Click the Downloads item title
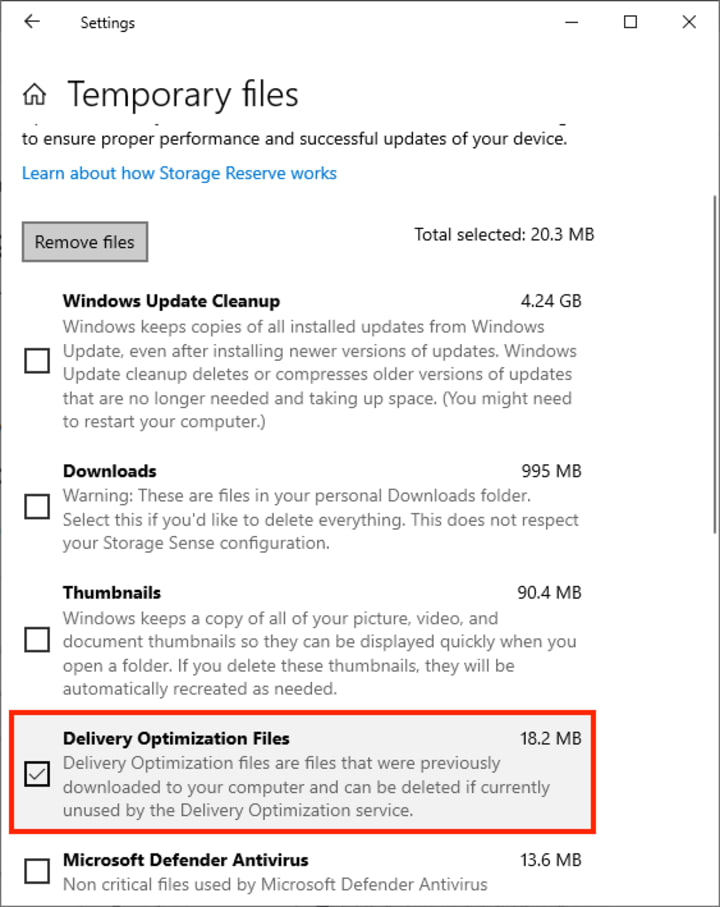This screenshot has height=907, width=720. (x=110, y=471)
